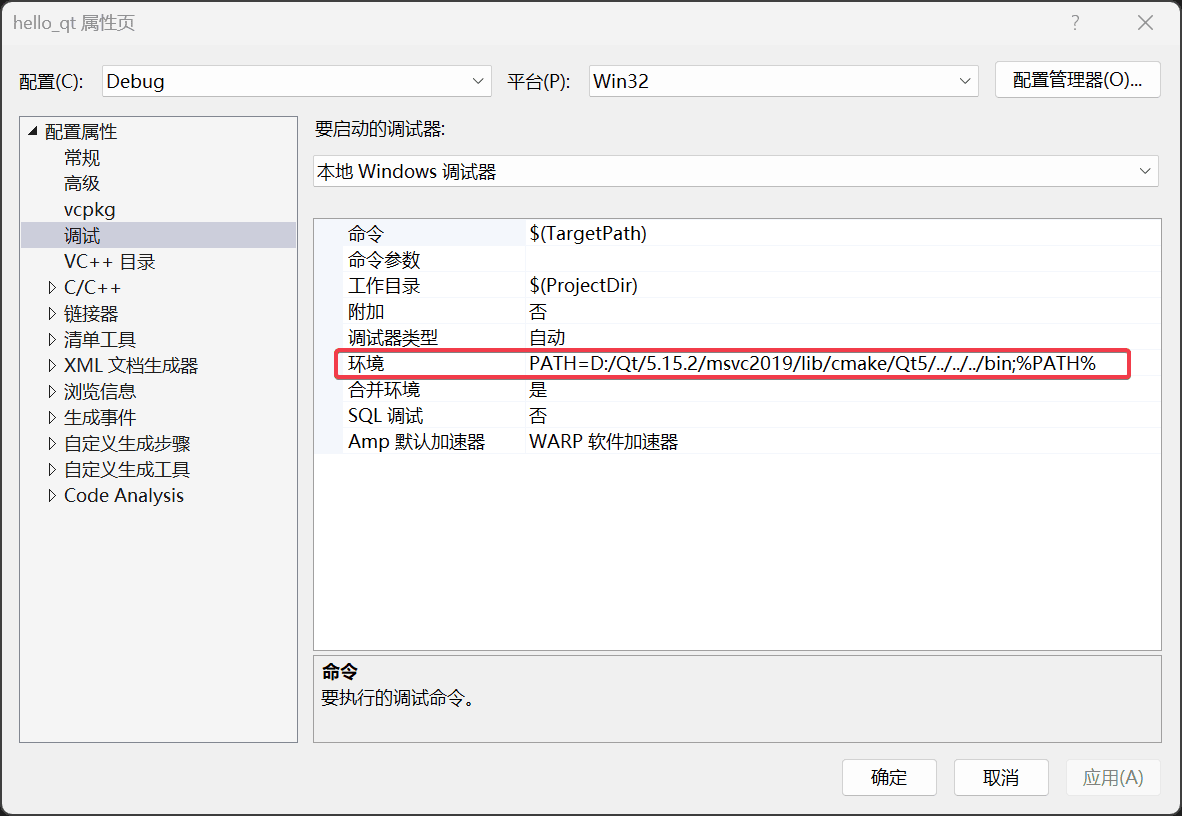Expand the 链接器 tree node
The image size is (1182, 816).
52,314
